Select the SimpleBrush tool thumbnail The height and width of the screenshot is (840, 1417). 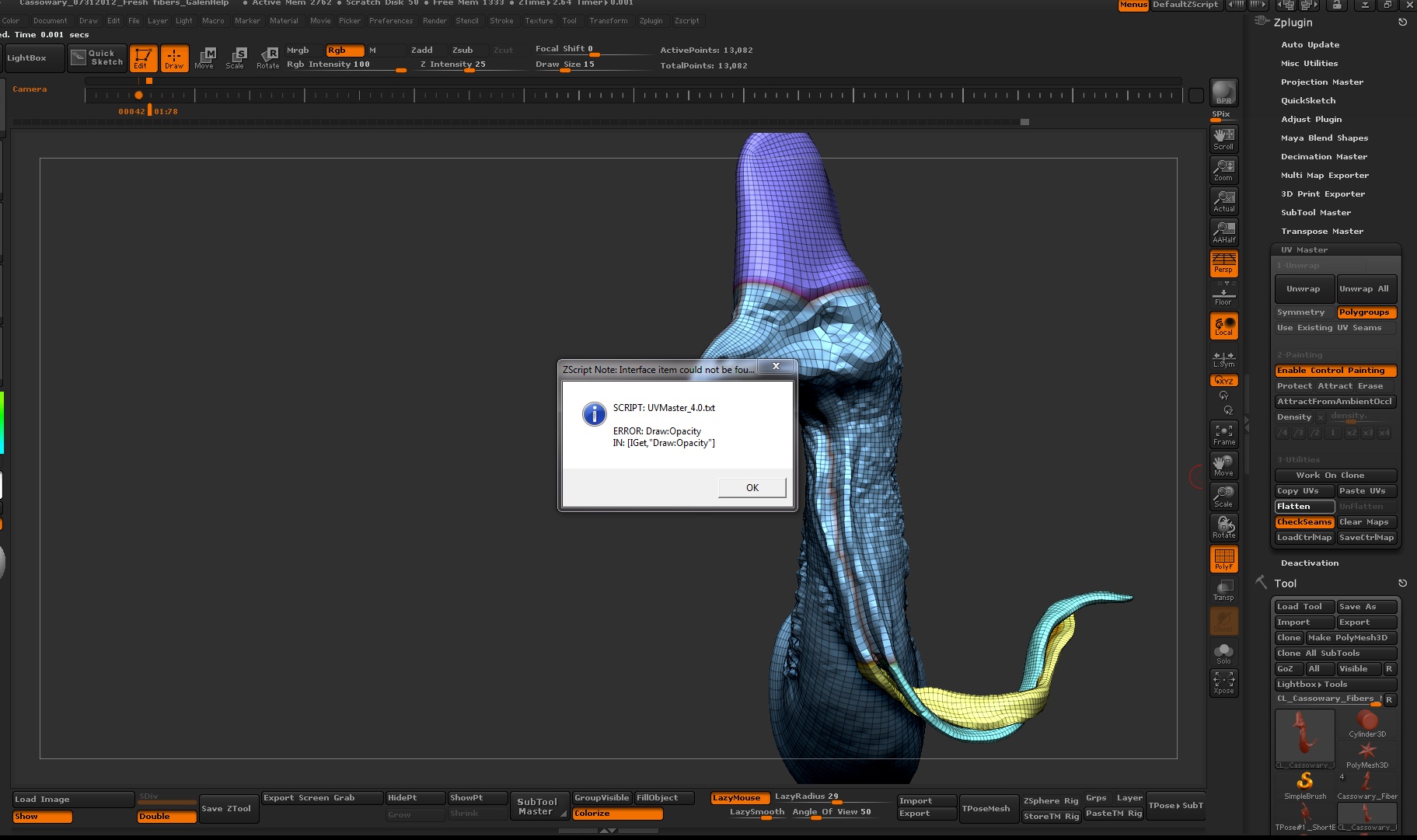click(x=1305, y=786)
